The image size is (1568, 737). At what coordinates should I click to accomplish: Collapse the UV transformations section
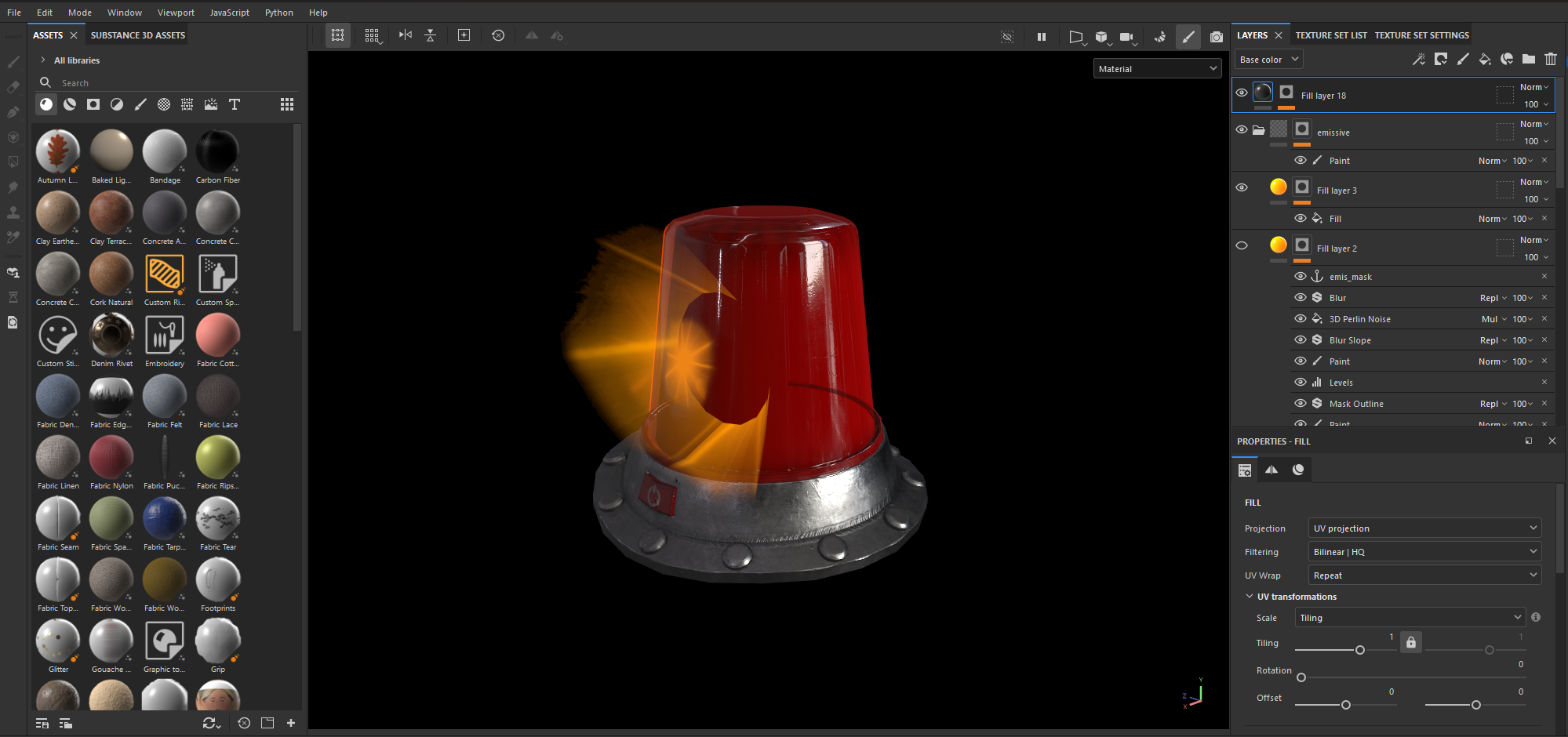pyautogui.click(x=1250, y=597)
